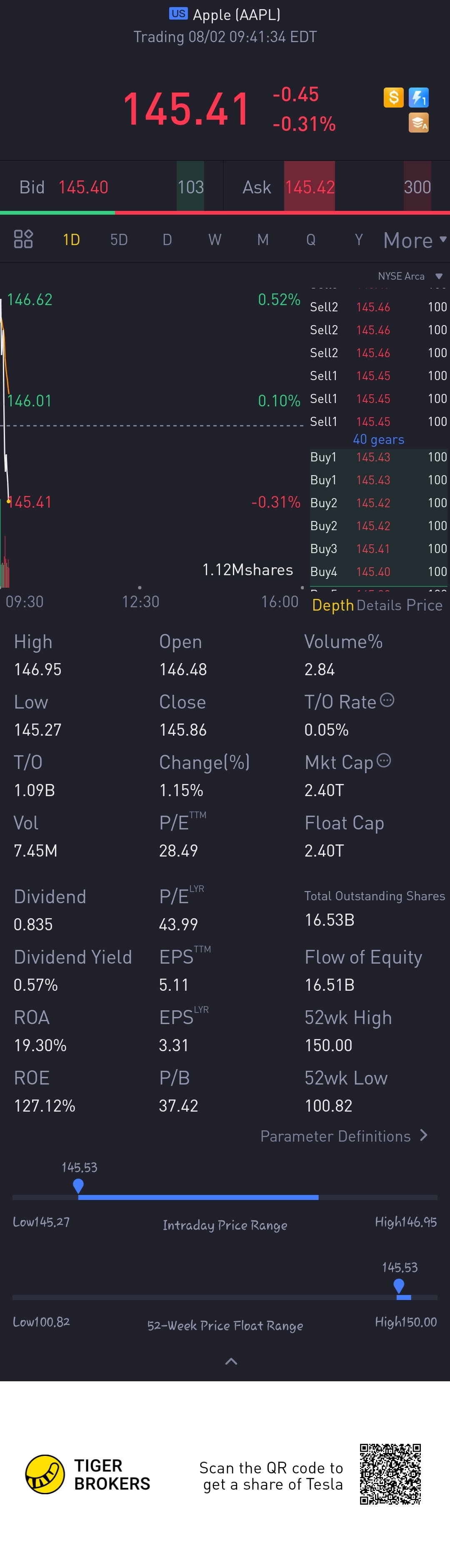Open Parameter Definitions link
The image size is (450, 1568).
click(344, 1136)
